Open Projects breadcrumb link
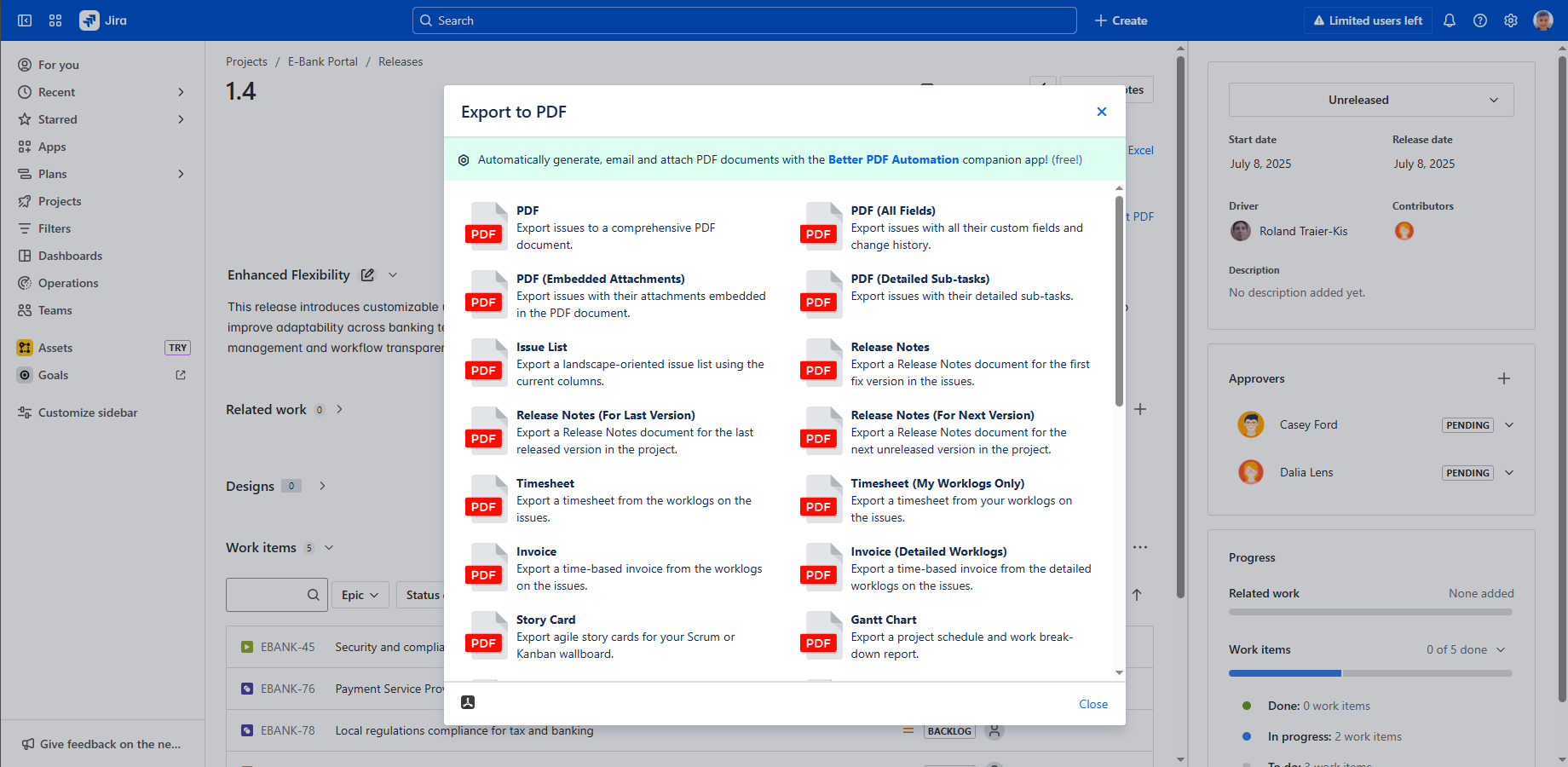 tap(246, 61)
